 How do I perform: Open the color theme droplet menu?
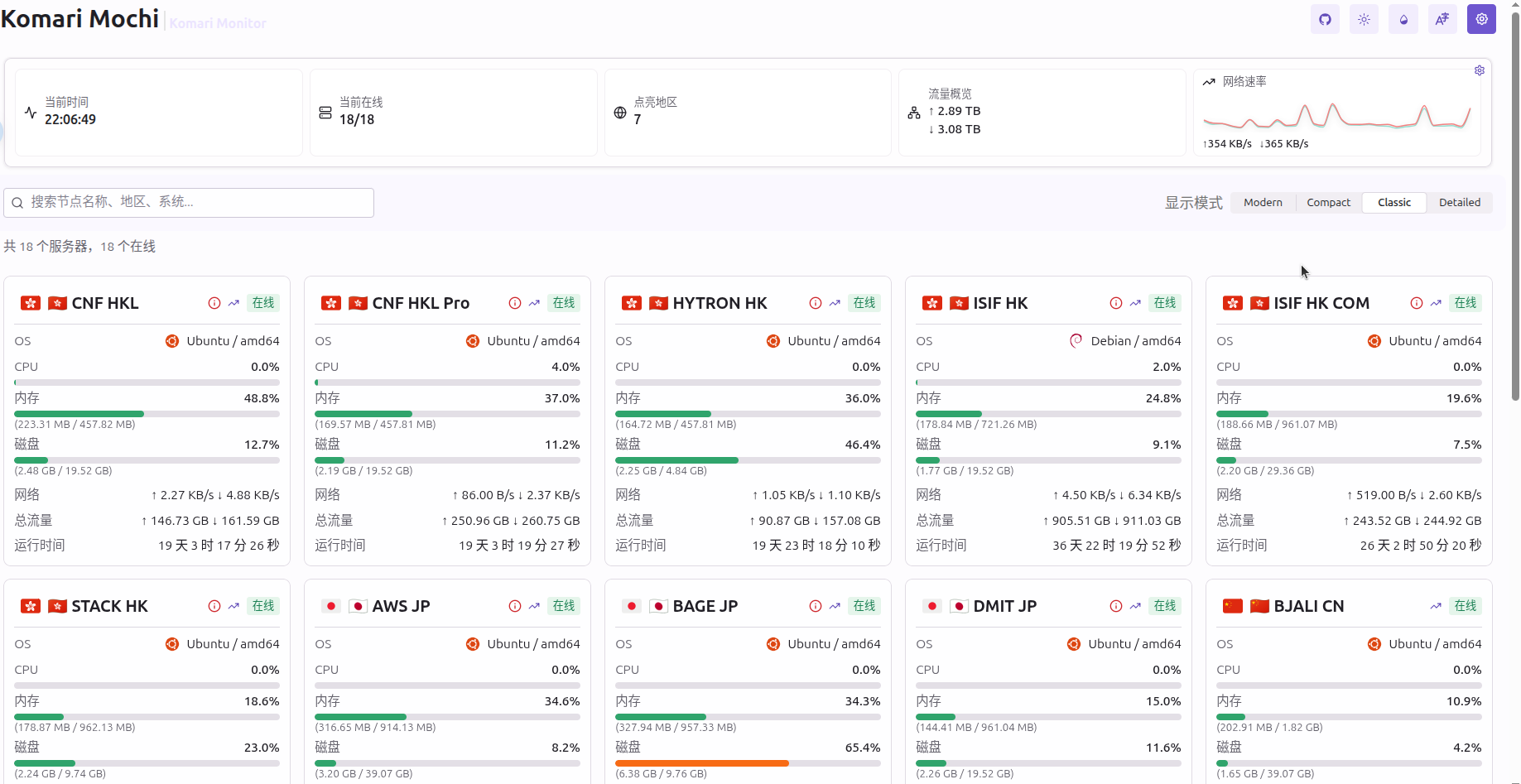(1403, 19)
